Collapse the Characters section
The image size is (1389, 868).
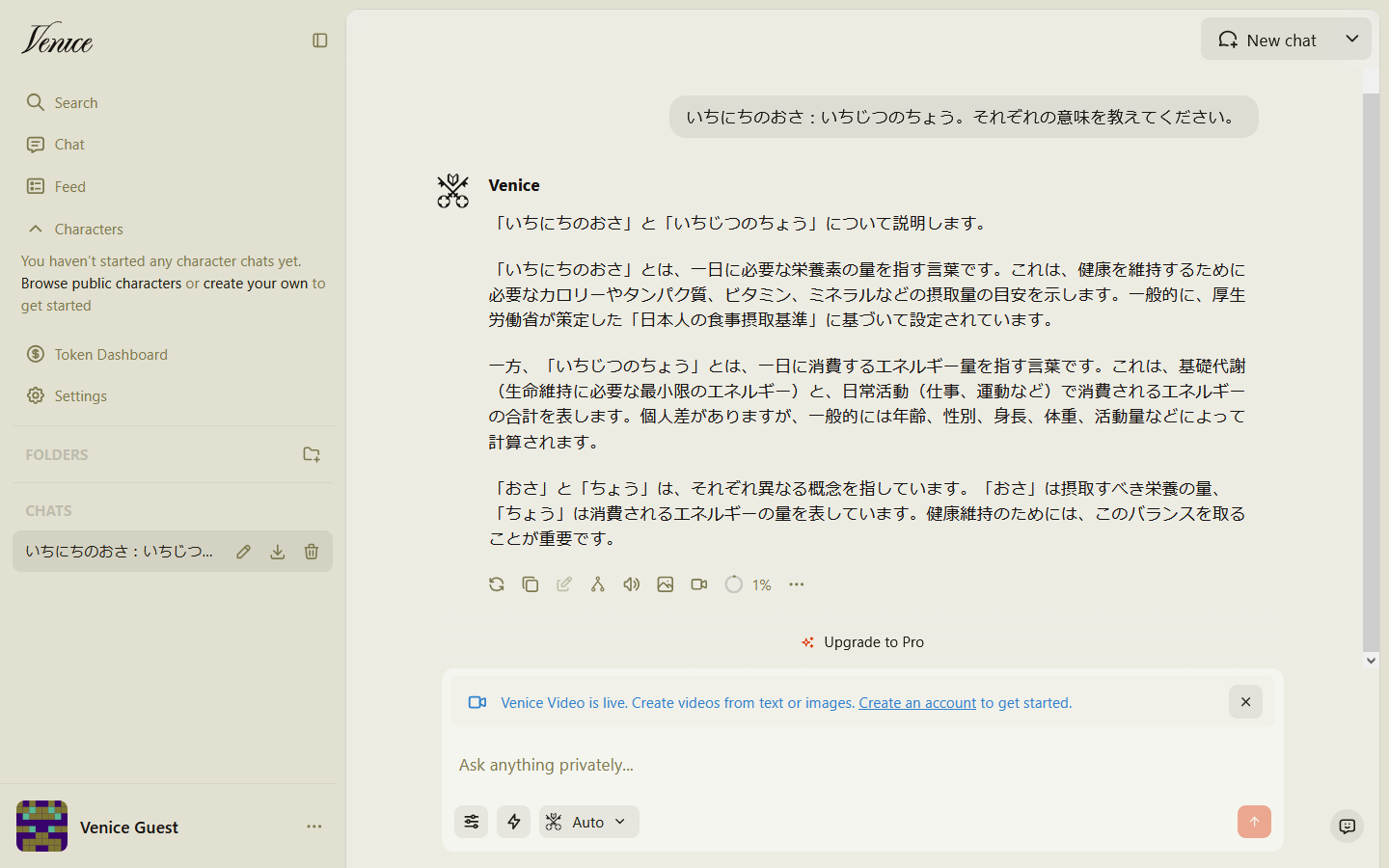coord(36,230)
